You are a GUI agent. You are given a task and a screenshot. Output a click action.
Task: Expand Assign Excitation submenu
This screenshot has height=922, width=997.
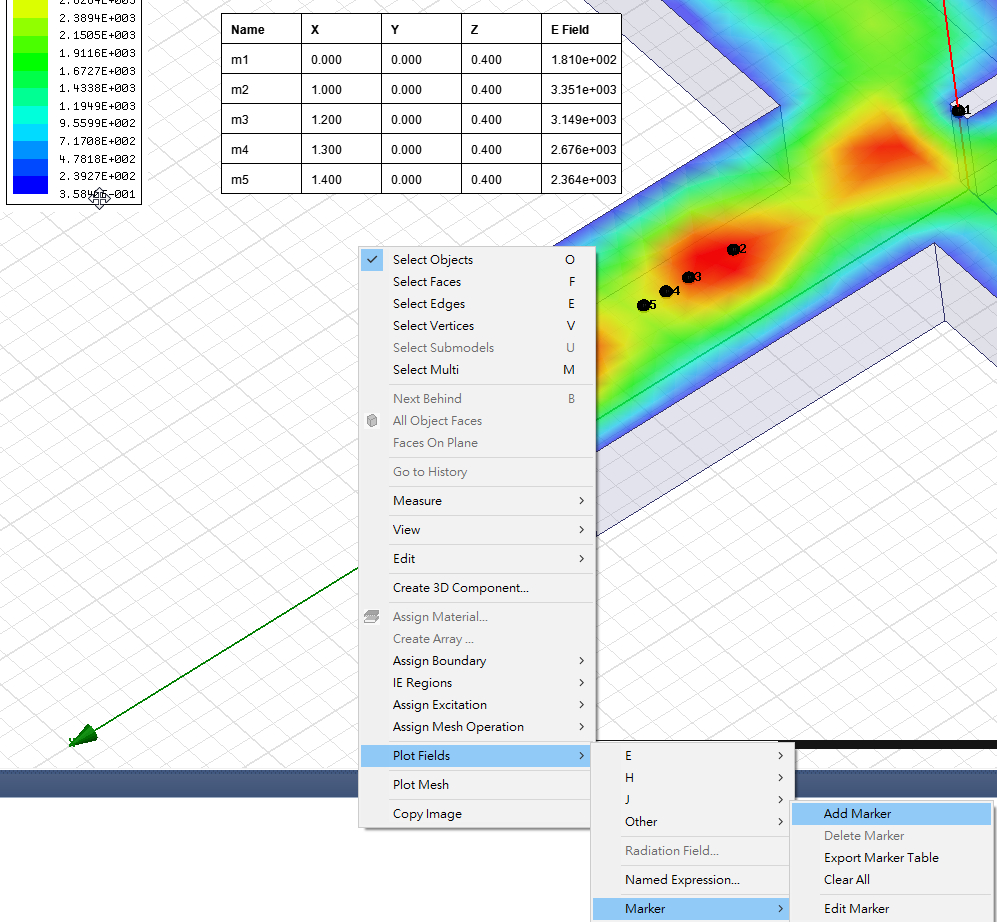477,705
